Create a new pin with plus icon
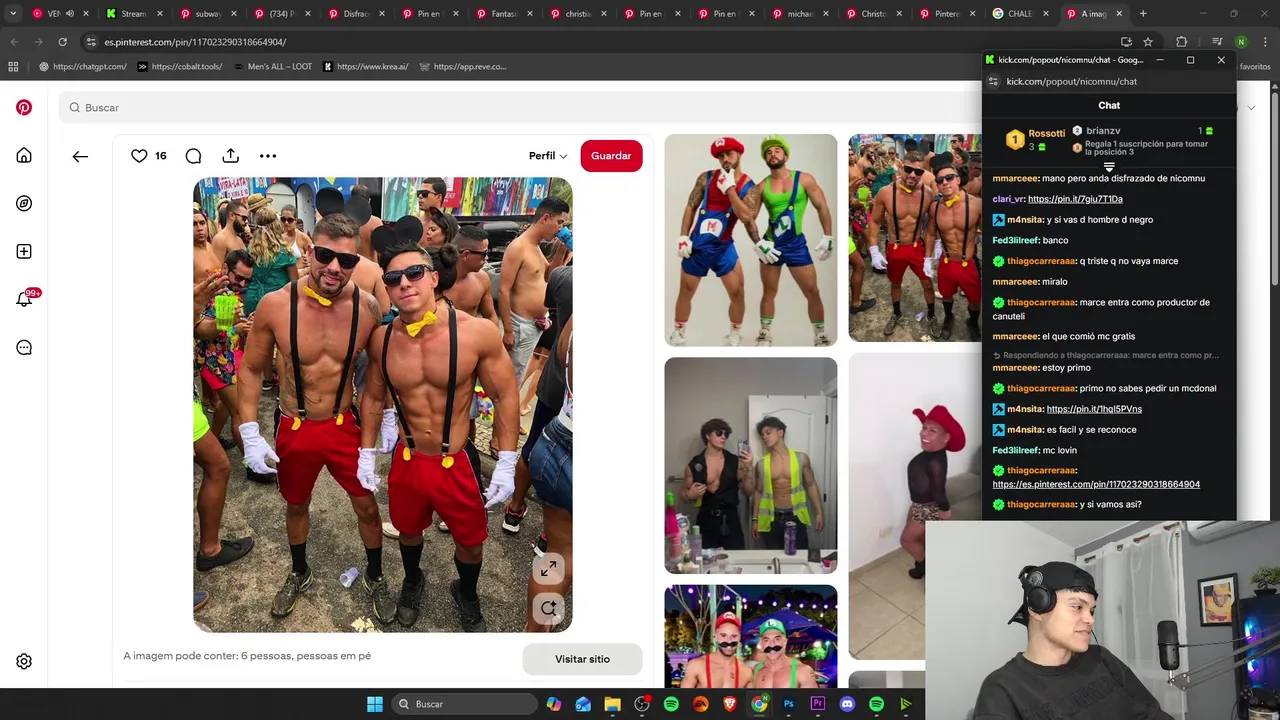Image resolution: width=1280 pixels, height=720 pixels. 24,251
